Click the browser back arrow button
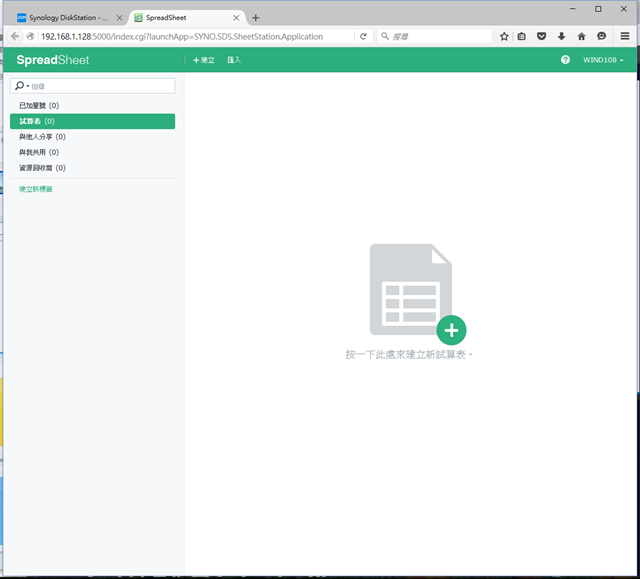The image size is (640, 579). 15,36
